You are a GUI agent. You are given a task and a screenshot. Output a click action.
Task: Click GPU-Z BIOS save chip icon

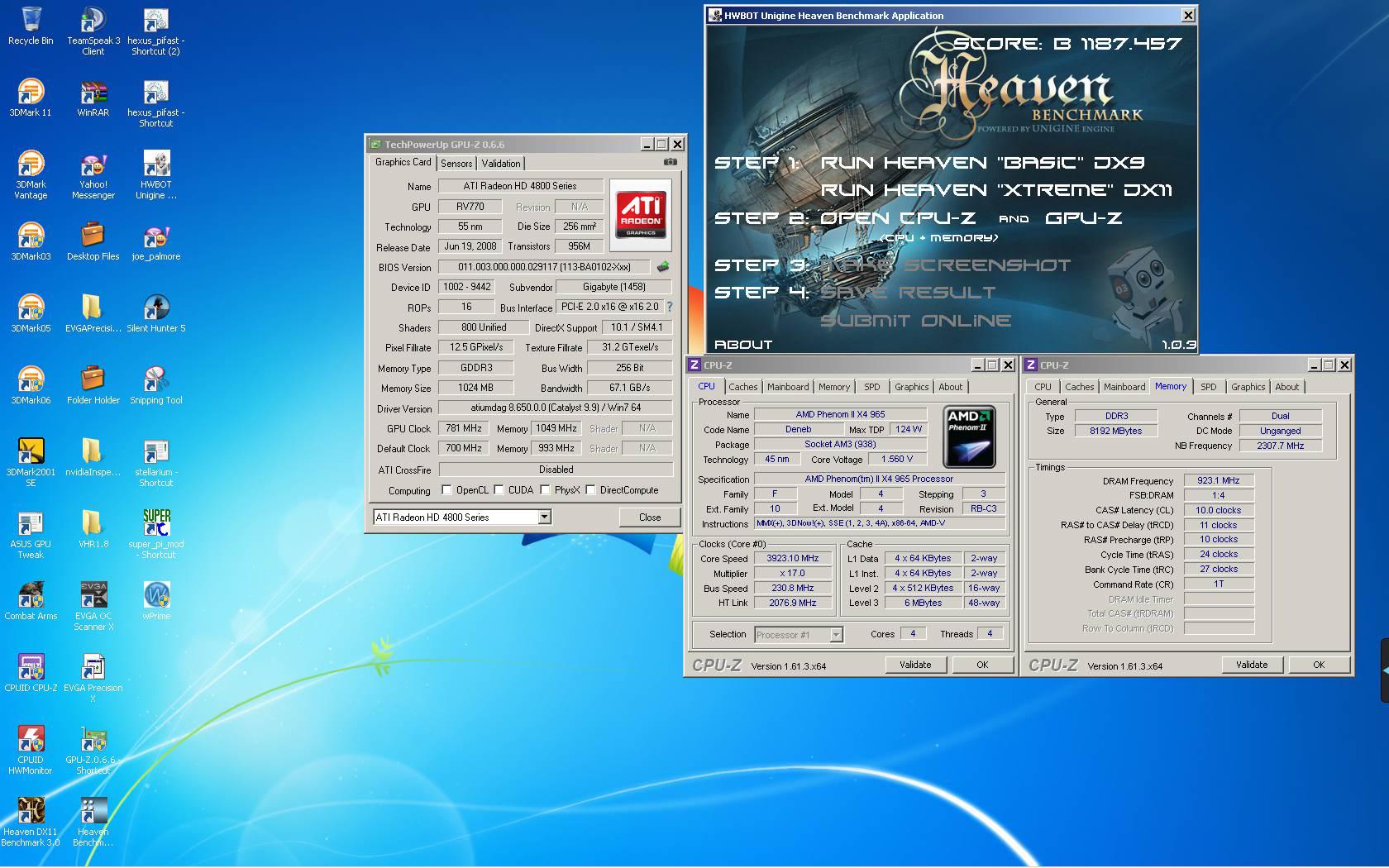tap(662, 267)
